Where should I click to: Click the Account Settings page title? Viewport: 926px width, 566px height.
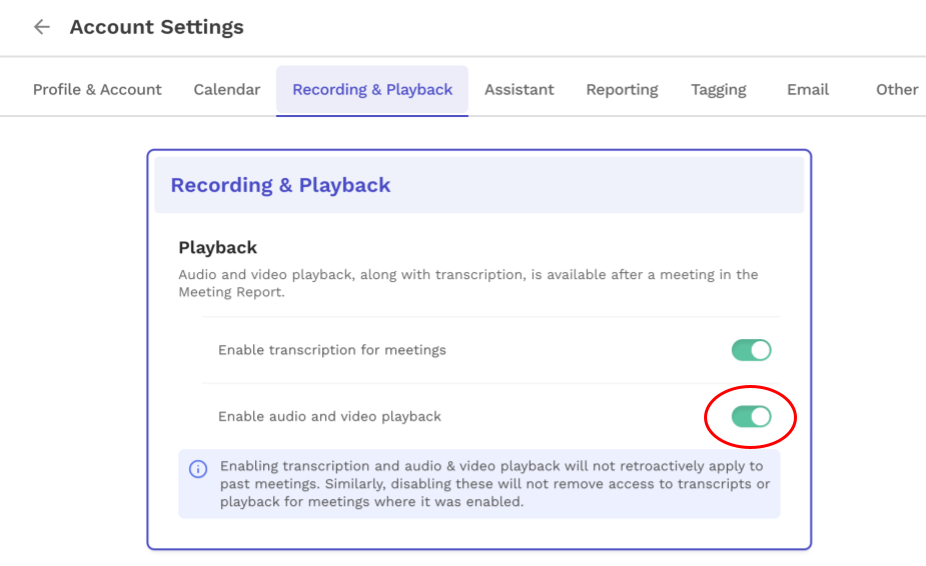coord(156,27)
